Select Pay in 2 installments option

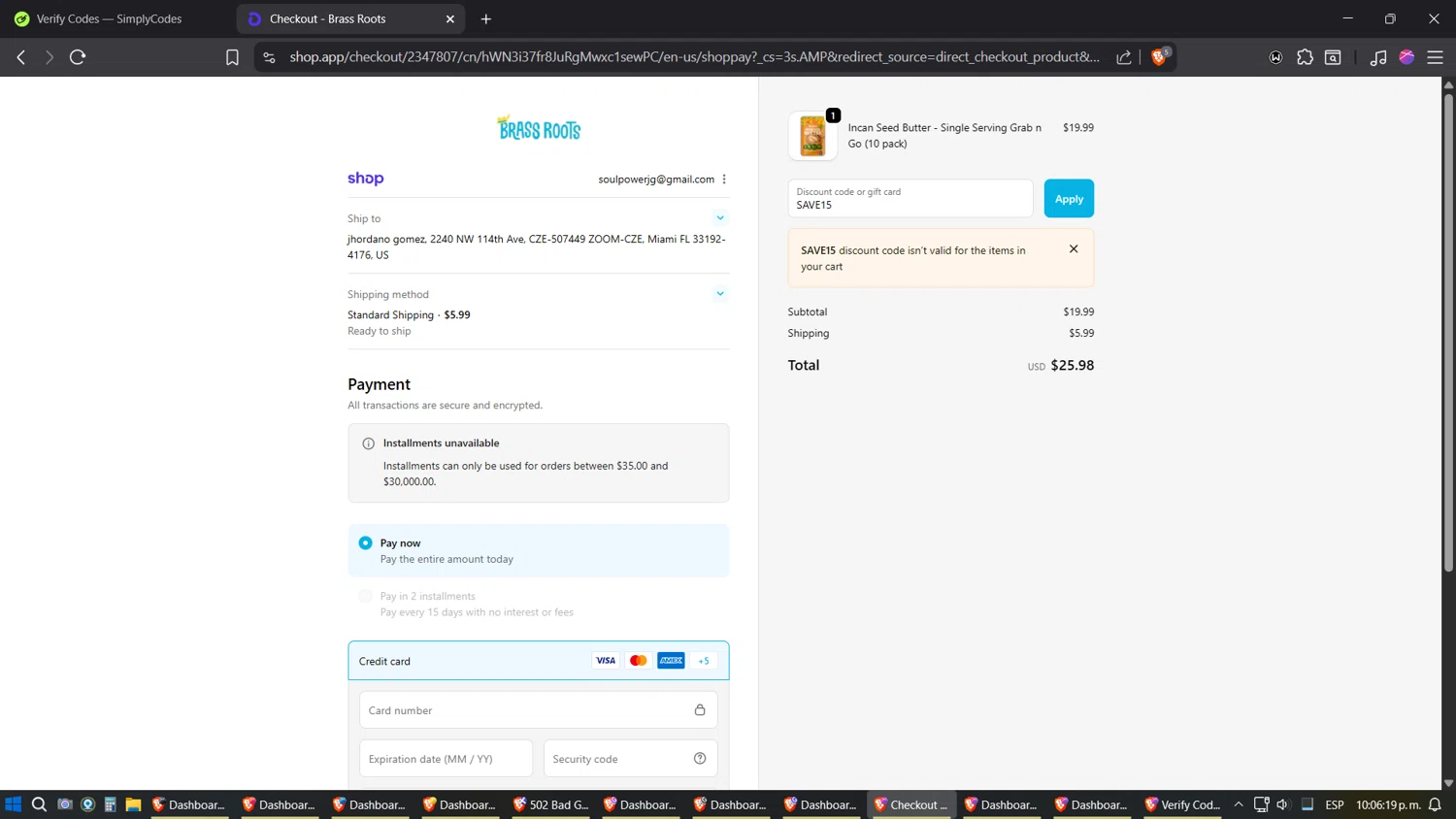[366, 596]
